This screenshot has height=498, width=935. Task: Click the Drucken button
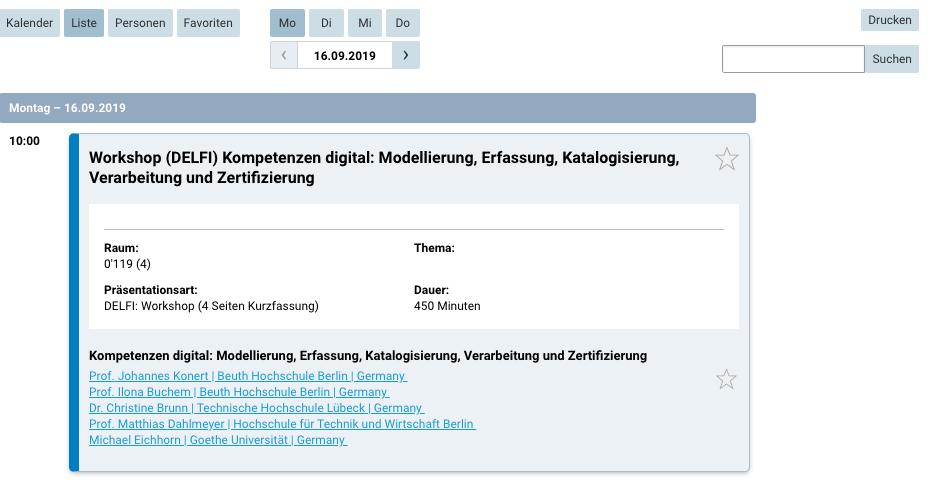tap(890, 20)
